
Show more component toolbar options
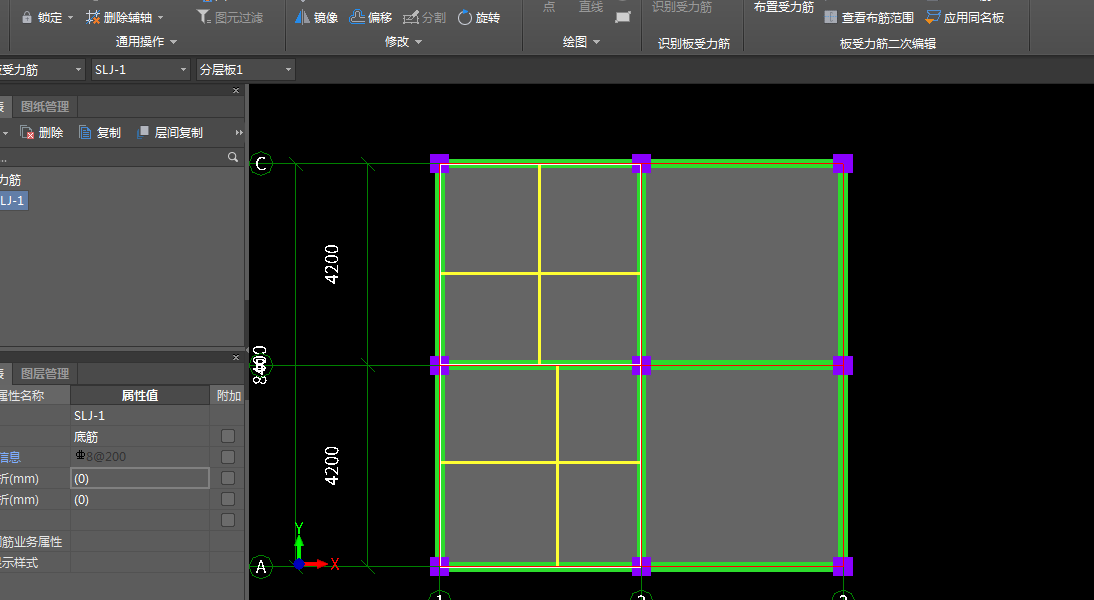(239, 133)
